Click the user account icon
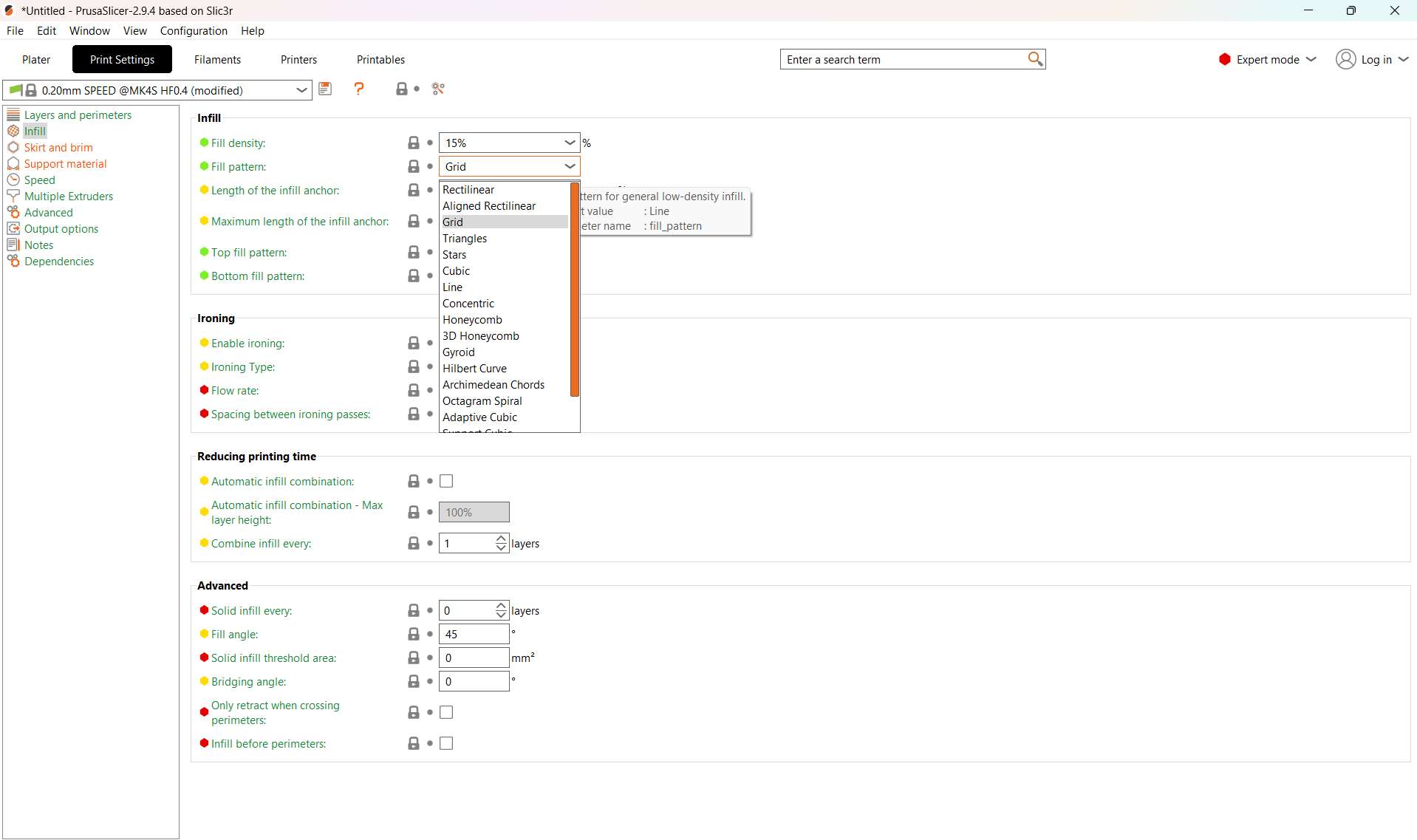 pos(1345,59)
